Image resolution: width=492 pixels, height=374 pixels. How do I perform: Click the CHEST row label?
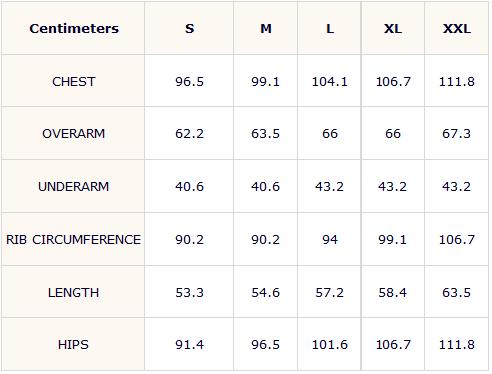[x=74, y=82]
